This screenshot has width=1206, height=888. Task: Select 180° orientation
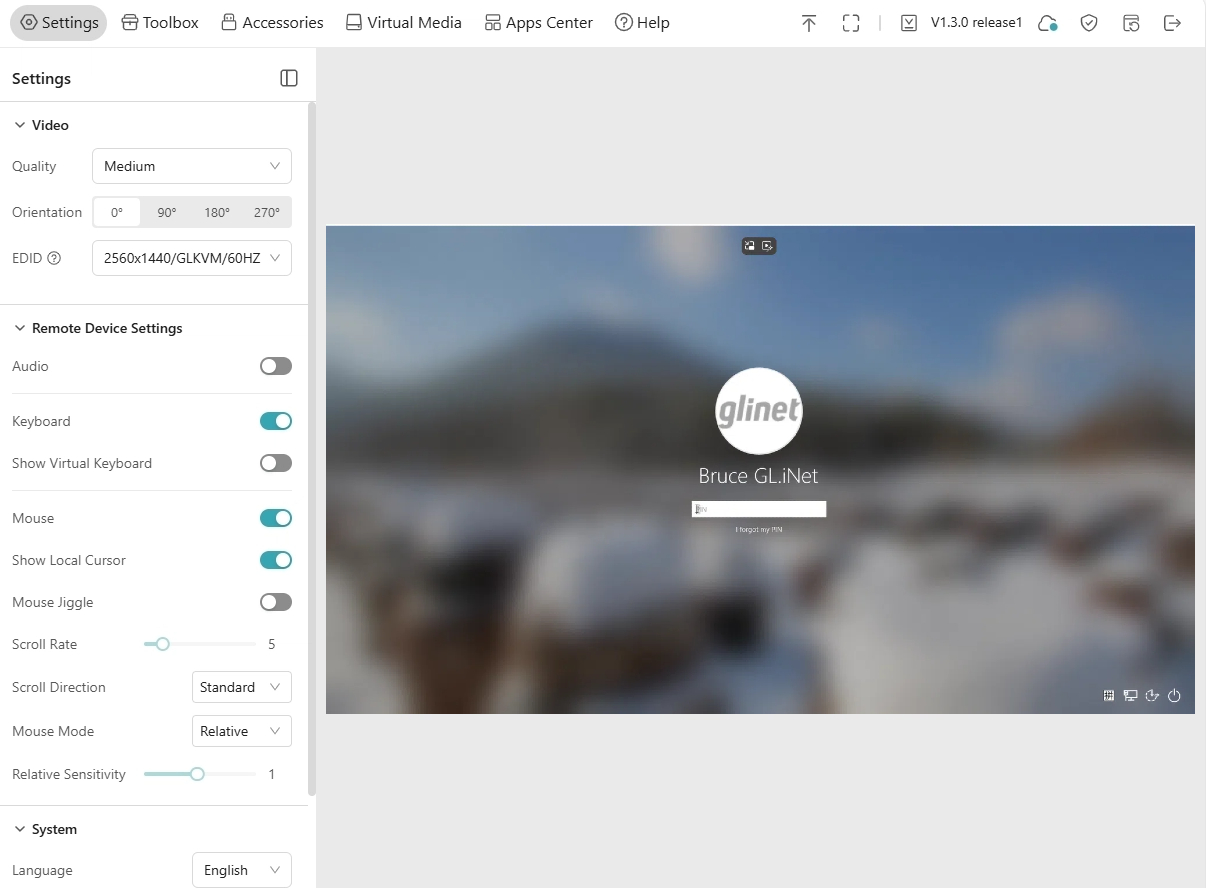[x=217, y=212]
